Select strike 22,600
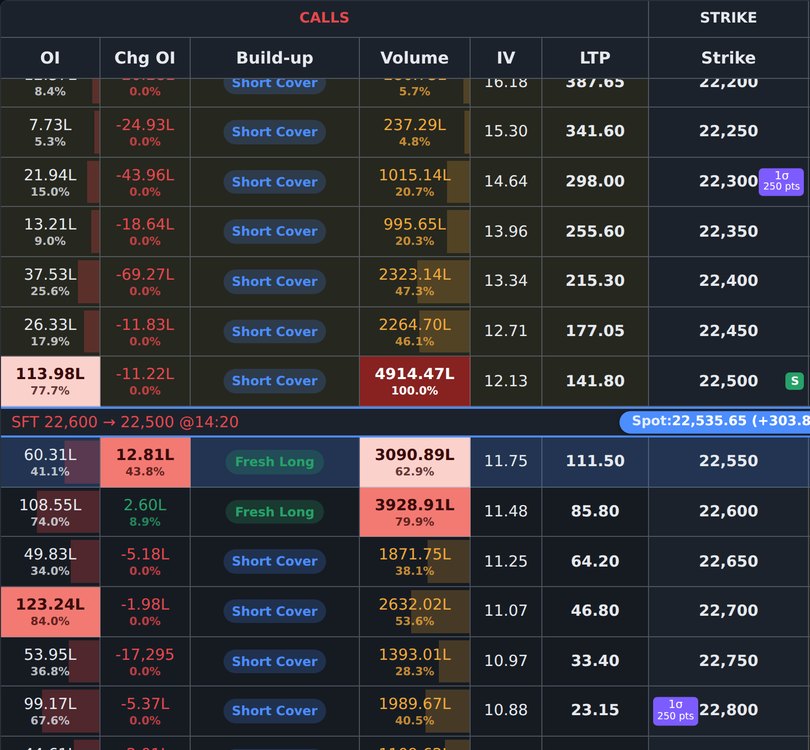This screenshot has height=750, width=810. pos(728,511)
